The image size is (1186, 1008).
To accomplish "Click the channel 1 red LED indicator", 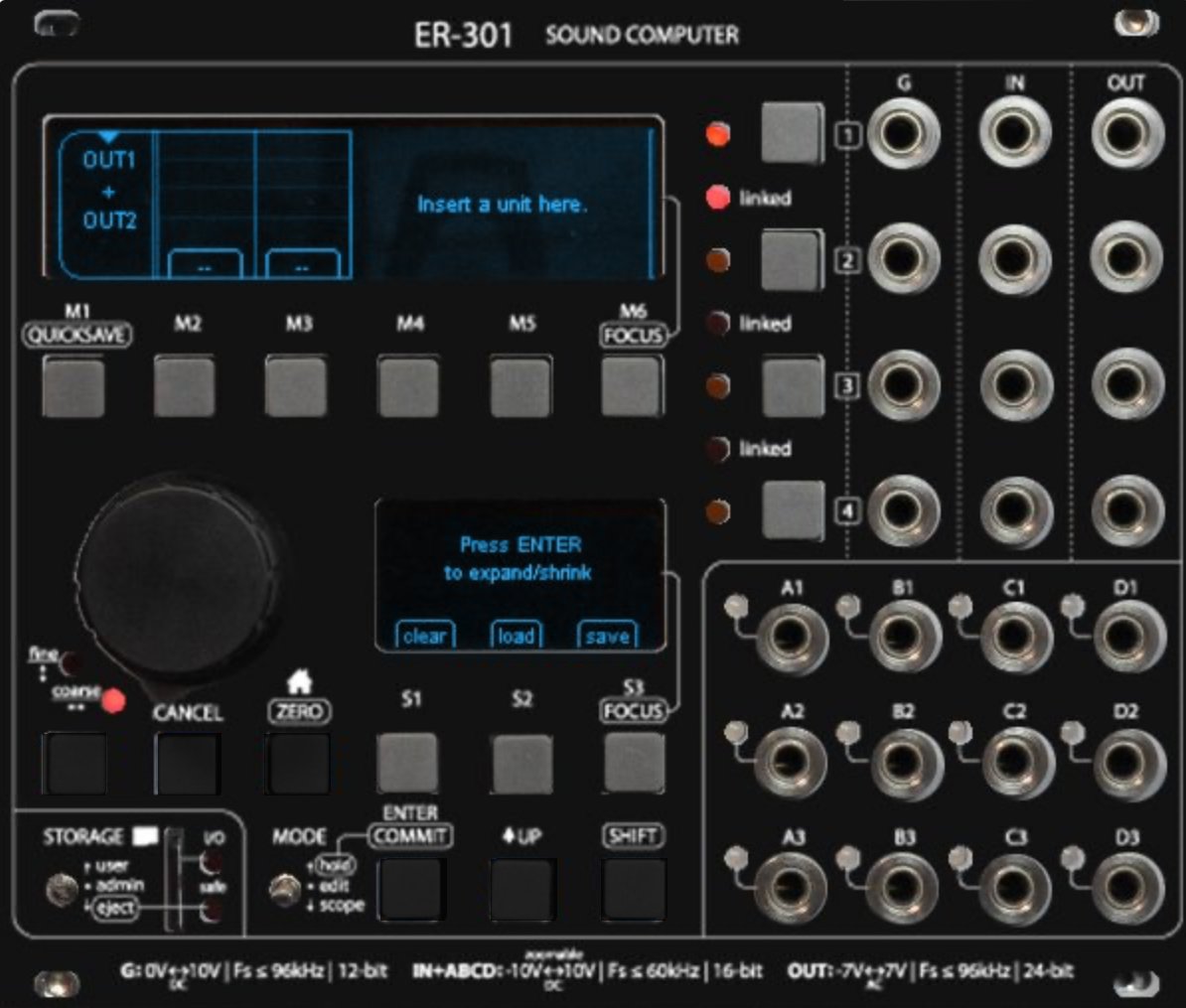I will click(x=718, y=134).
